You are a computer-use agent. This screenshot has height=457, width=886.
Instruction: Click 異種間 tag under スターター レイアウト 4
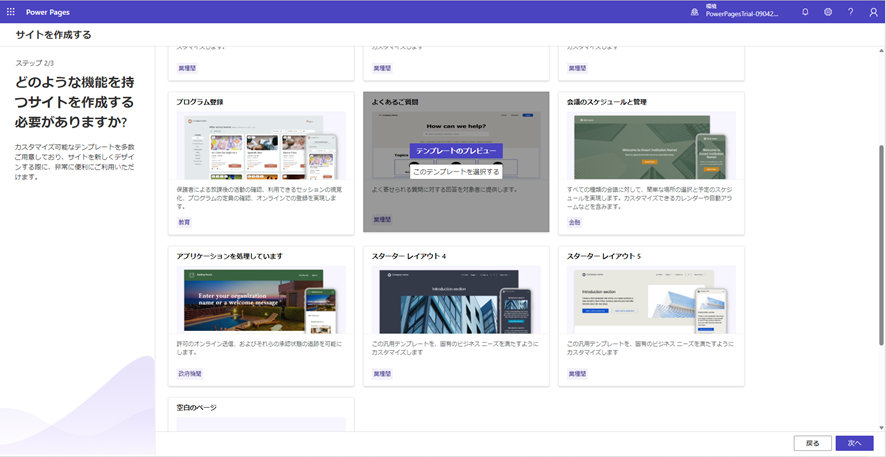pyautogui.click(x=382, y=374)
